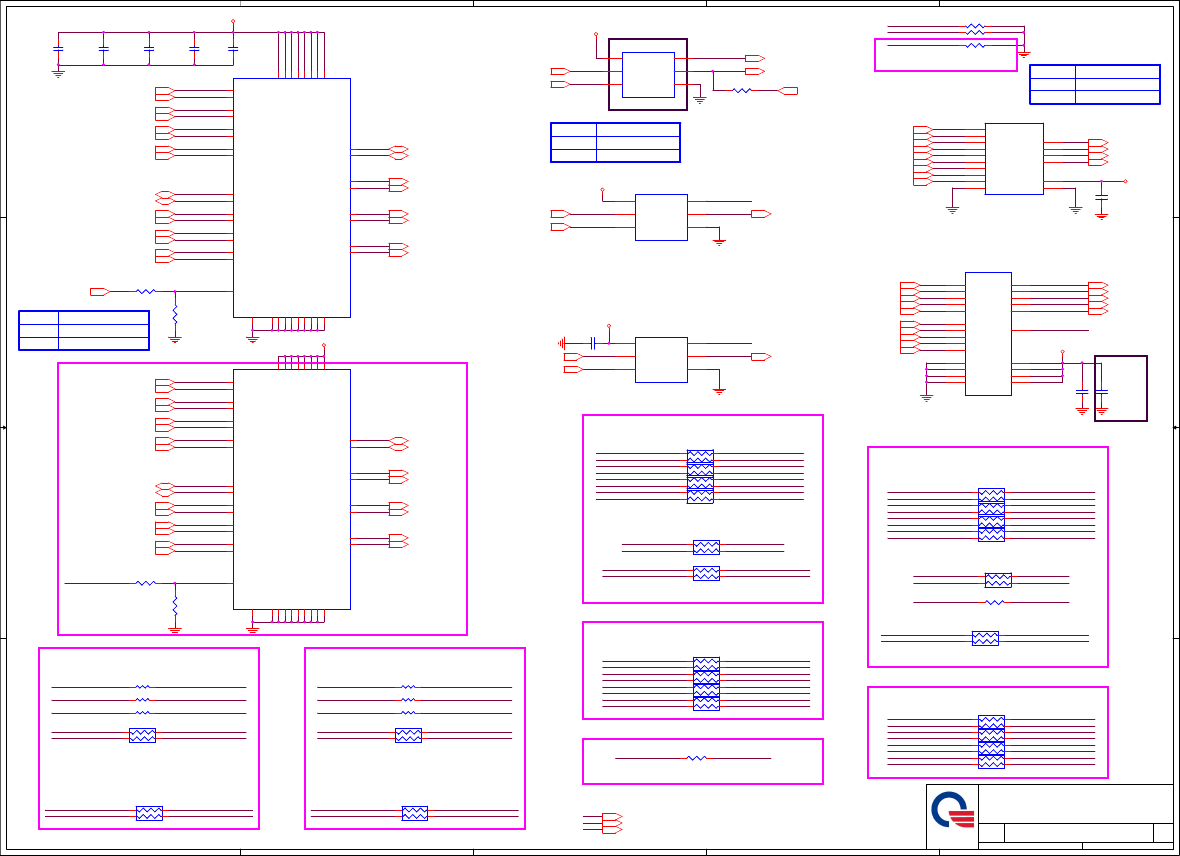Viewport: 1180px width, 856px height.
Task: Click the blue-and-red company logo in title block
Action: pyautogui.click(x=953, y=810)
